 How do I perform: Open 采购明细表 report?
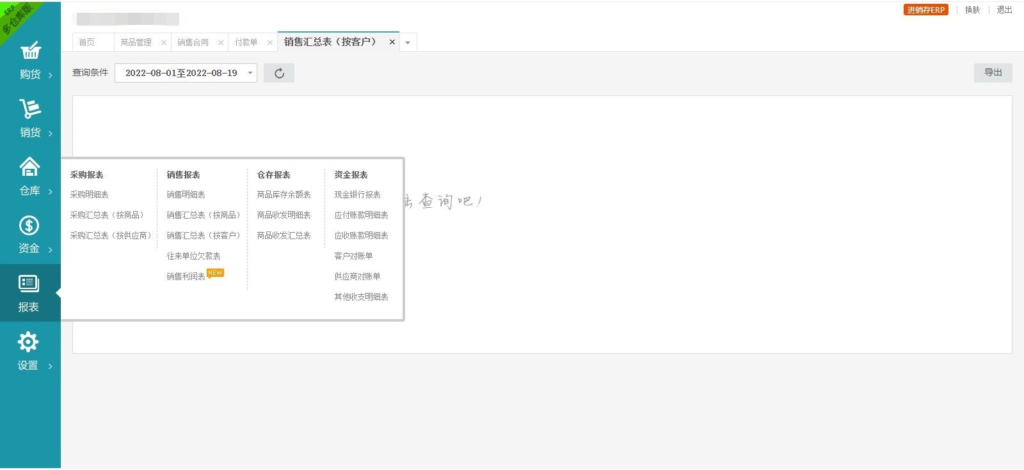pos(89,195)
